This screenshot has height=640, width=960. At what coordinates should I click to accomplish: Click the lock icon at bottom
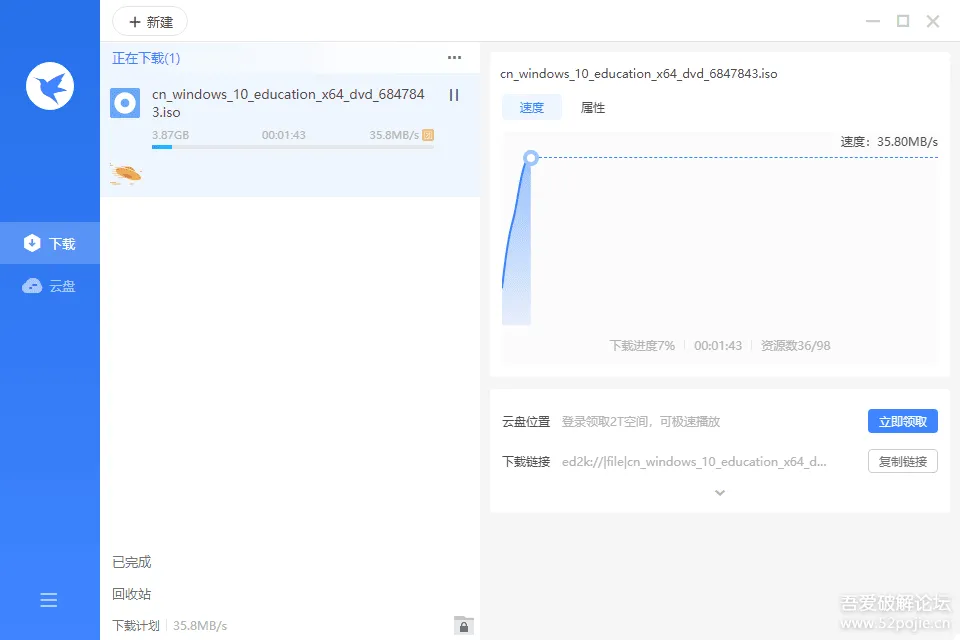pyautogui.click(x=463, y=625)
